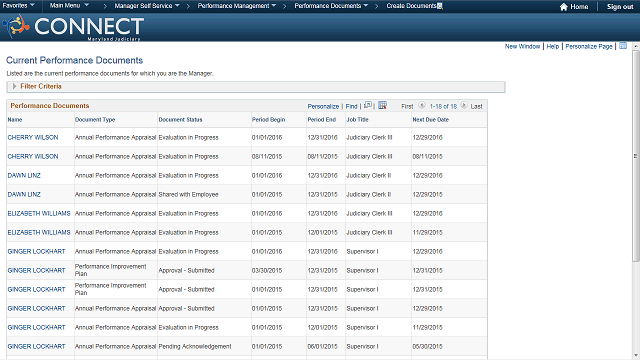This screenshot has width=640, height=360.
Task: Select the 03/30/2015 period begin cell
Action: pyautogui.click(x=267, y=270)
